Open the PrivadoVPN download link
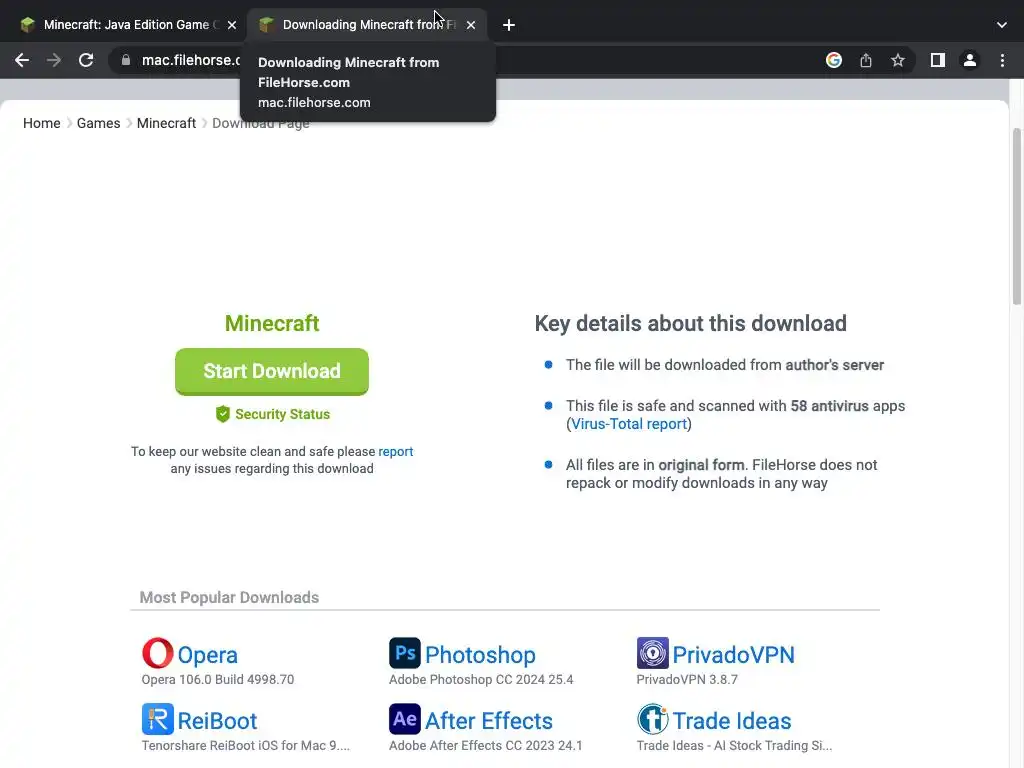The image size is (1024, 768). 733,655
